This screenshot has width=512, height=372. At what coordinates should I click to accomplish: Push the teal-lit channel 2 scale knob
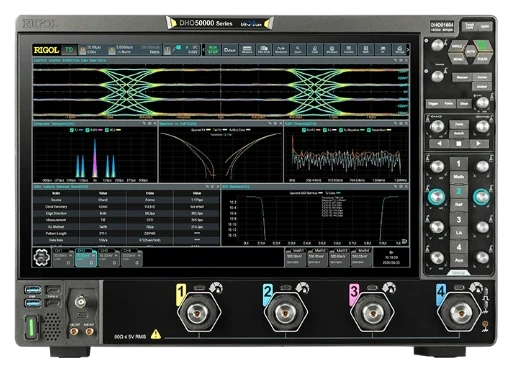click(436, 197)
